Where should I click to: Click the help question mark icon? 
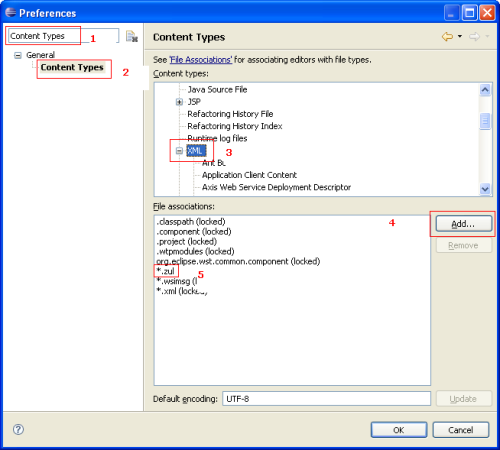pyautogui.click(x=18, y=429)
